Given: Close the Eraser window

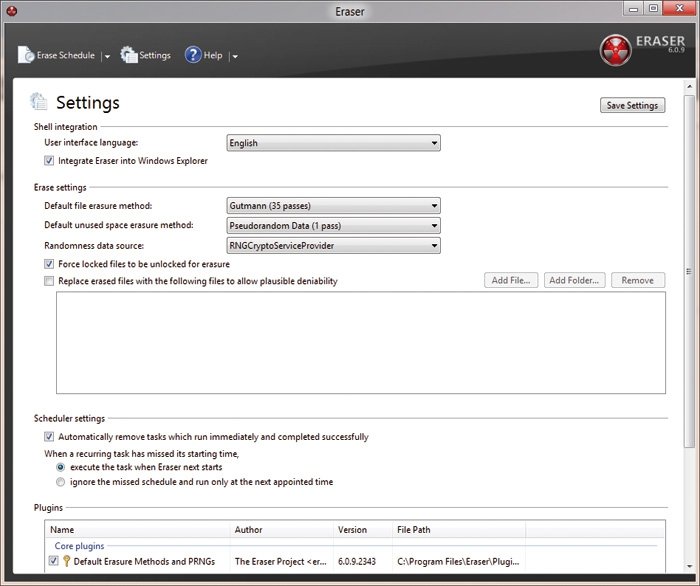Looking at the screenshot, I should (x=680, y=8).
